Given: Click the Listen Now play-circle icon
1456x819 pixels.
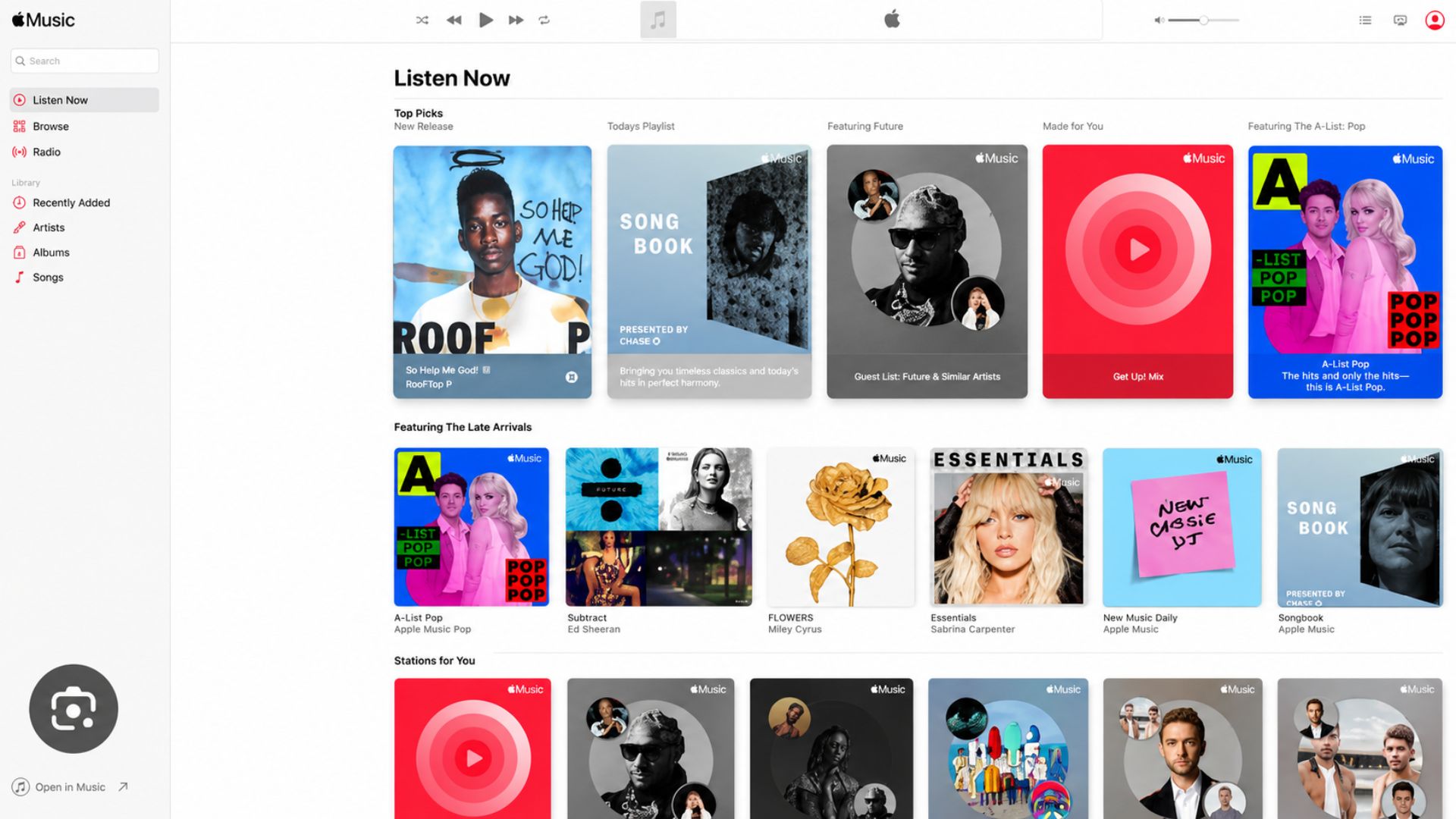Looking at the screenshot, I should click(x=20, y=100).
